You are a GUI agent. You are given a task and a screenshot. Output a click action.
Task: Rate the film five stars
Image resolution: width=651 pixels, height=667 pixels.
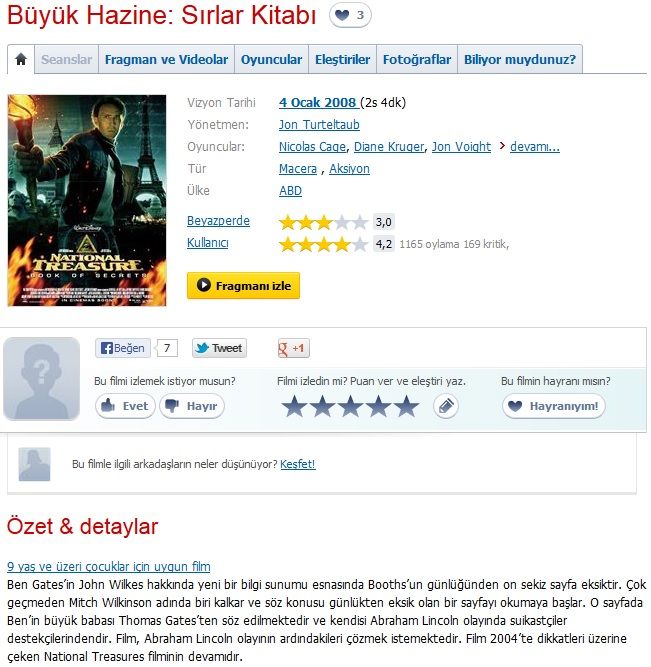pyautogui.click(x=407, y=406)
